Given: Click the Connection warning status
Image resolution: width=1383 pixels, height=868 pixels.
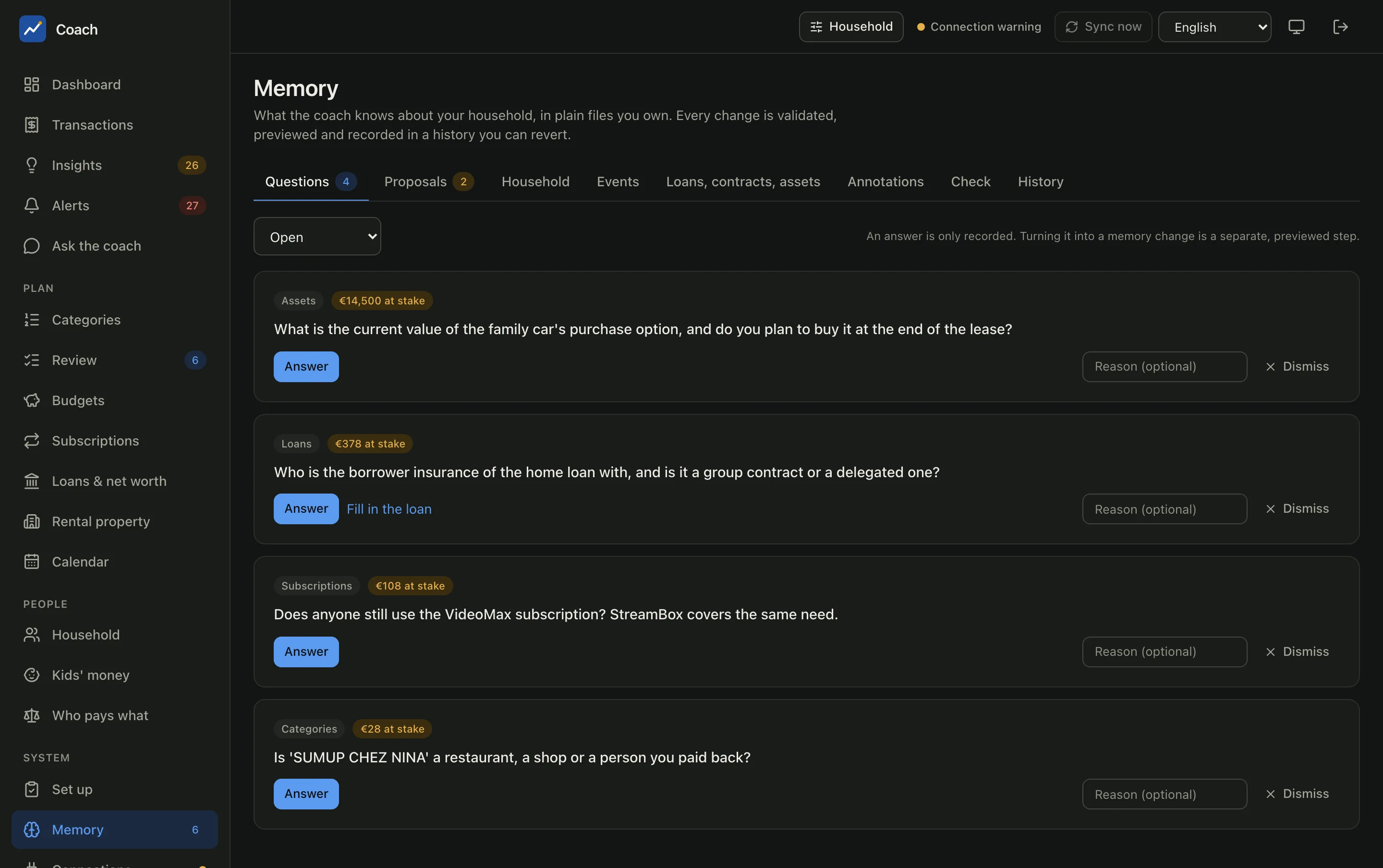Looking at the screenshot, I should click(x=979, y=27).
